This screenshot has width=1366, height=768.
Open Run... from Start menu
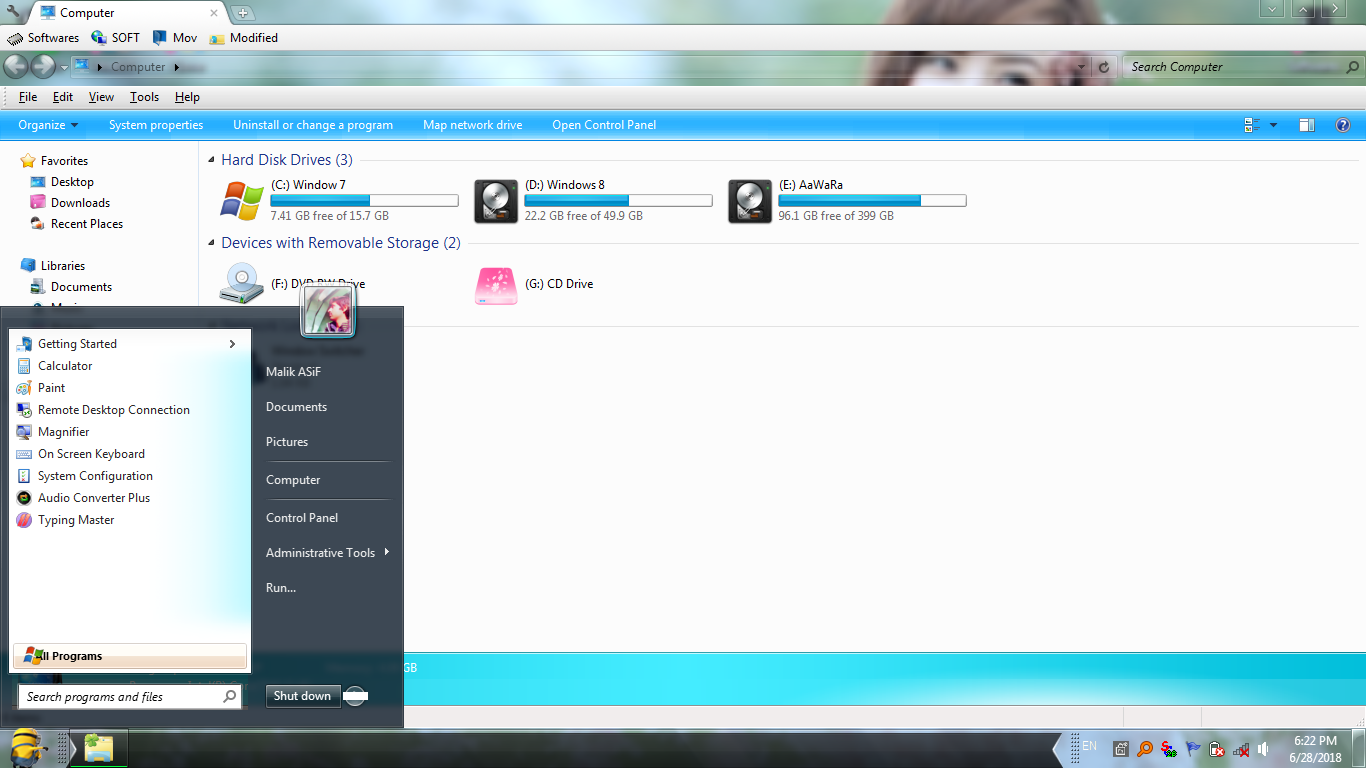281,588
